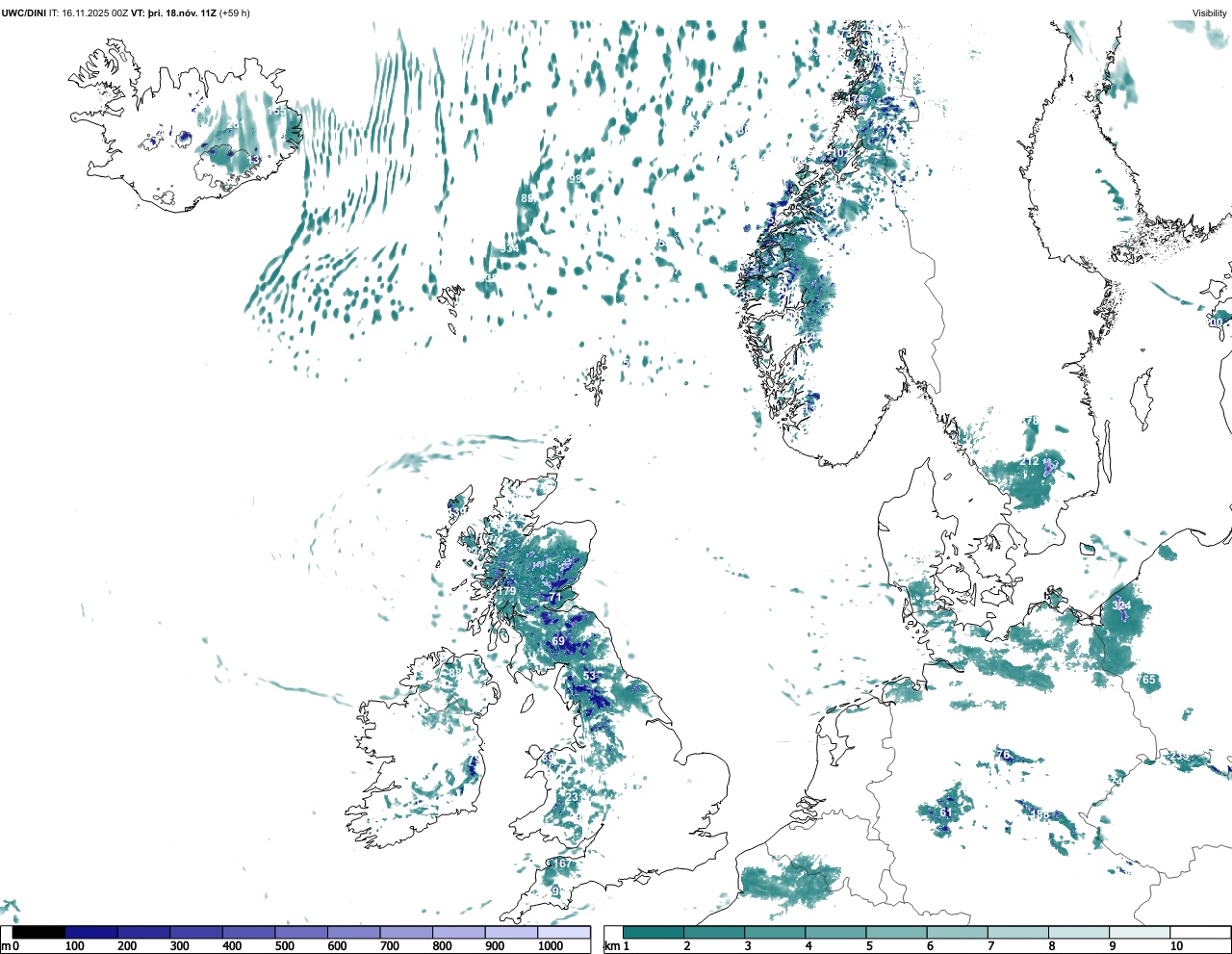Click the '23' visibility value over Wales
The width and height of the screenshot is (1232, 954).
coord(572,797)
